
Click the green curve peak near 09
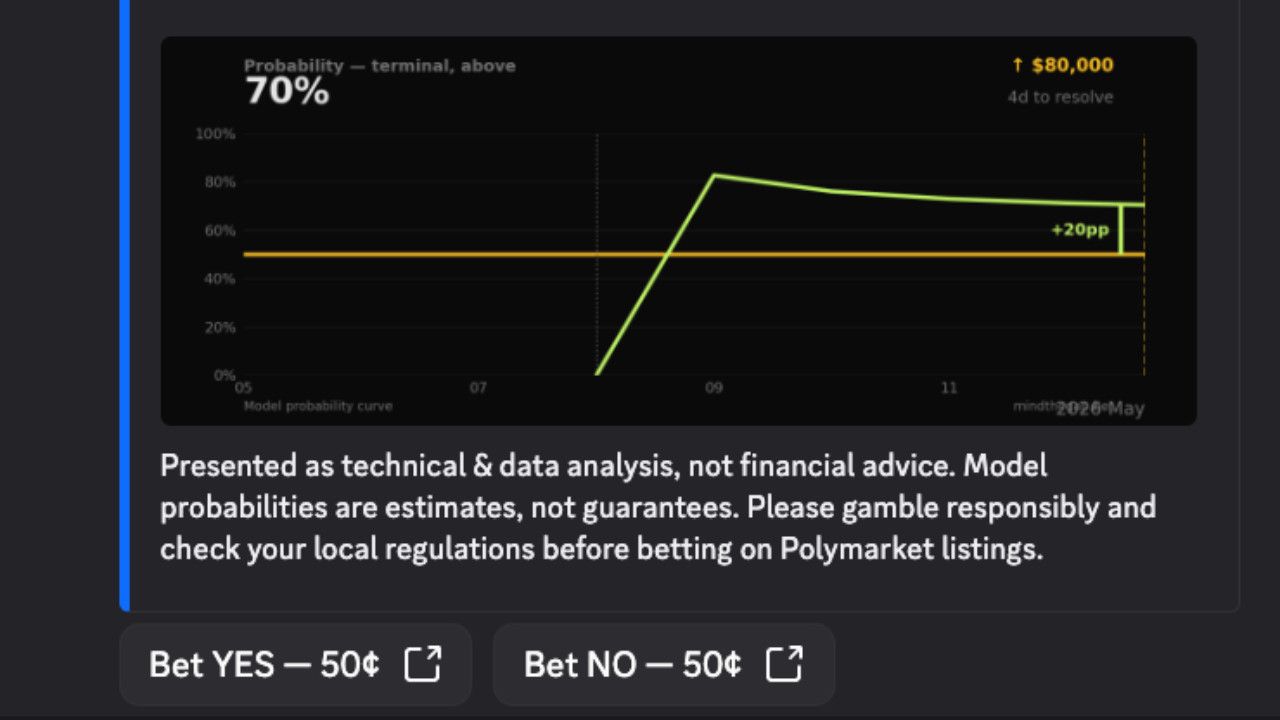point(713,175)
